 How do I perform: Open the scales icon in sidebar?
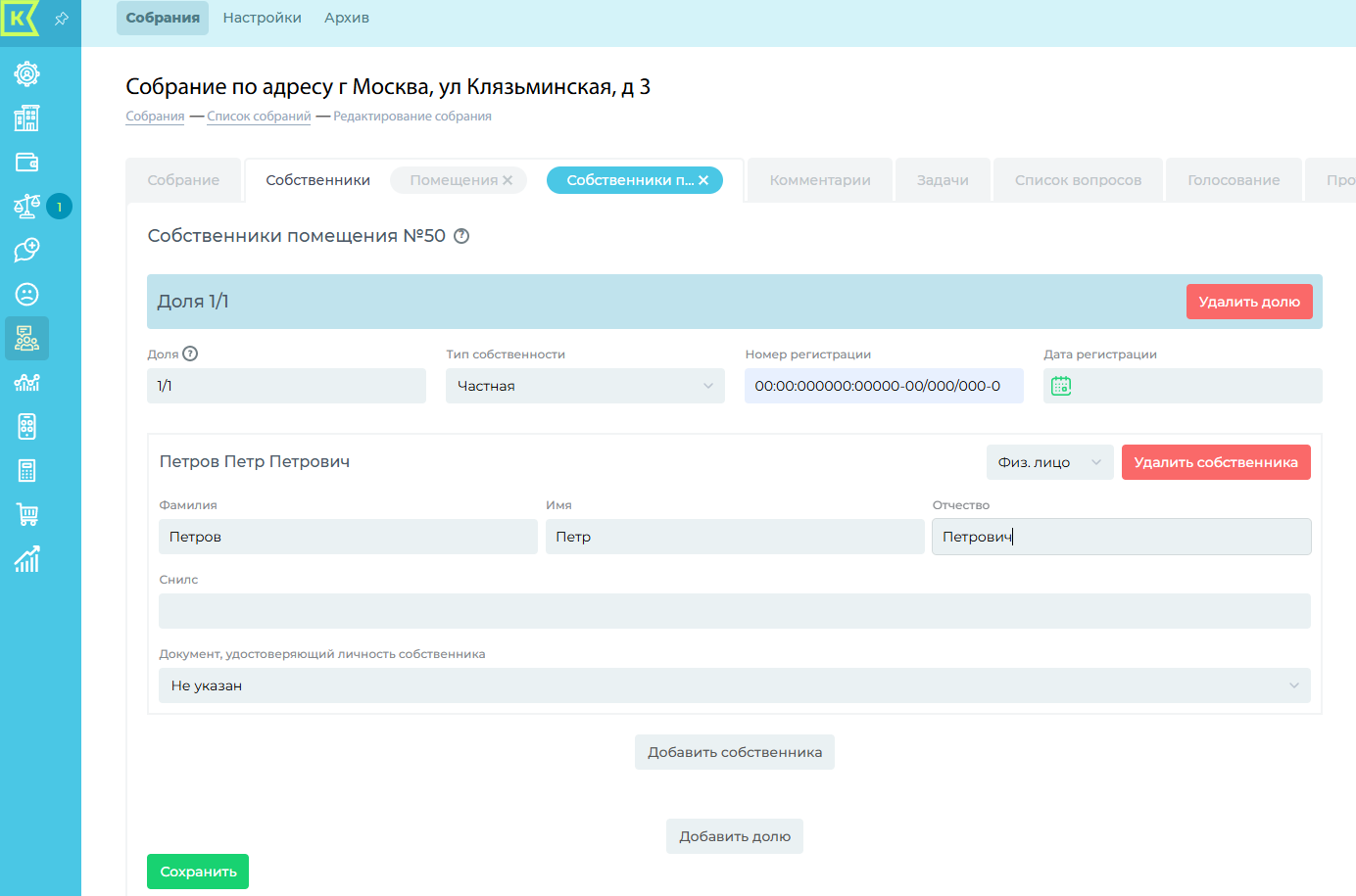[x=26, y=207]
